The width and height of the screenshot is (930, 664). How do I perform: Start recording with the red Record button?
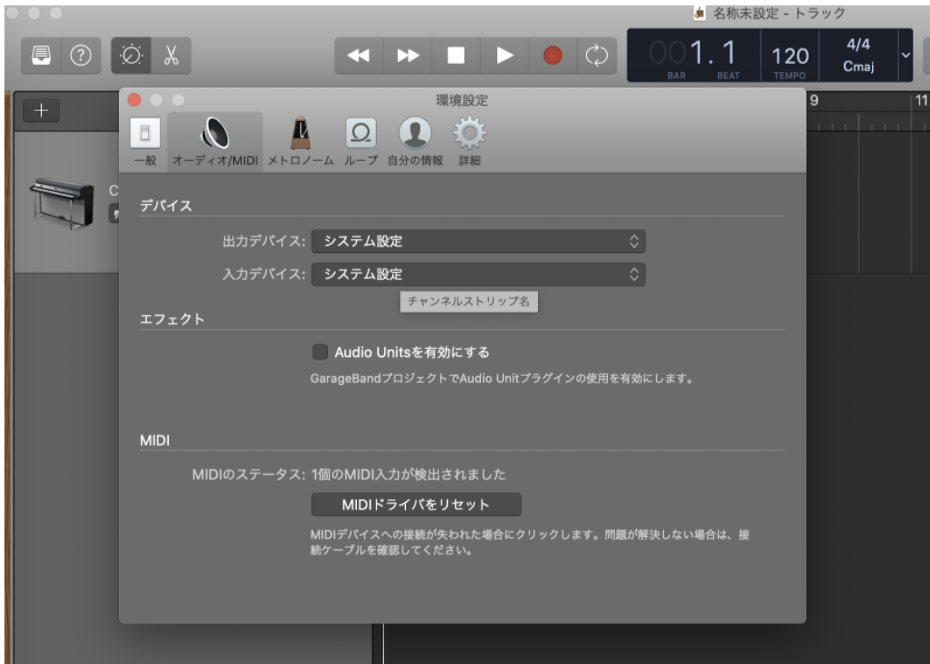[x=553, y=56]
